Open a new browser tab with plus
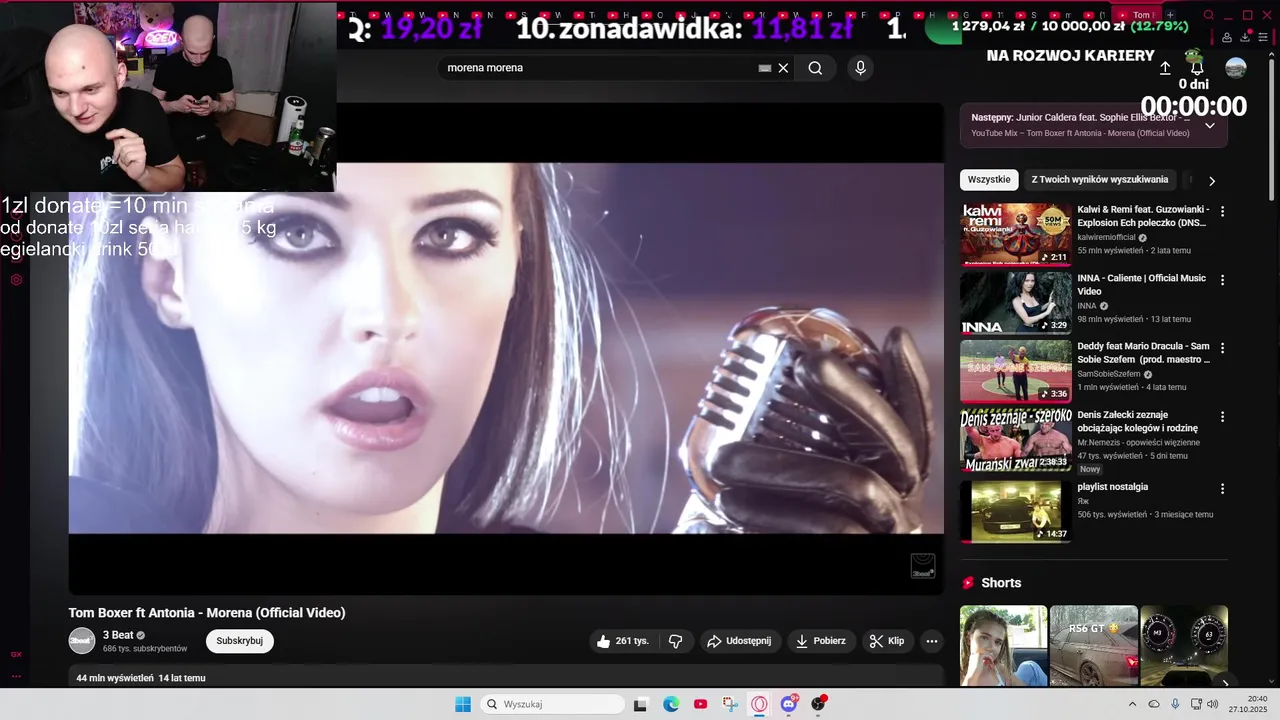 click(x=1170, y=15)
